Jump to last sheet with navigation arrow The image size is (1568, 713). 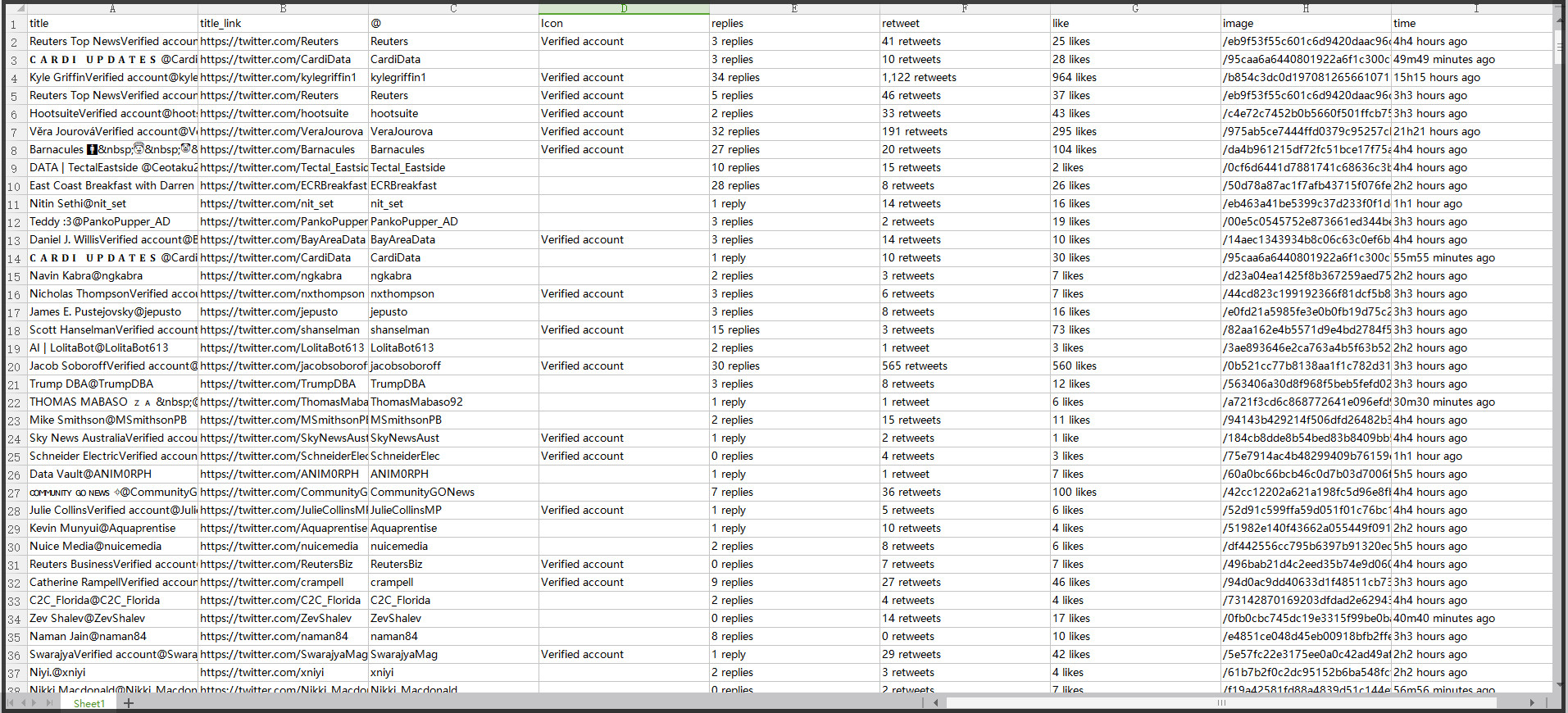tap(48, 703)
